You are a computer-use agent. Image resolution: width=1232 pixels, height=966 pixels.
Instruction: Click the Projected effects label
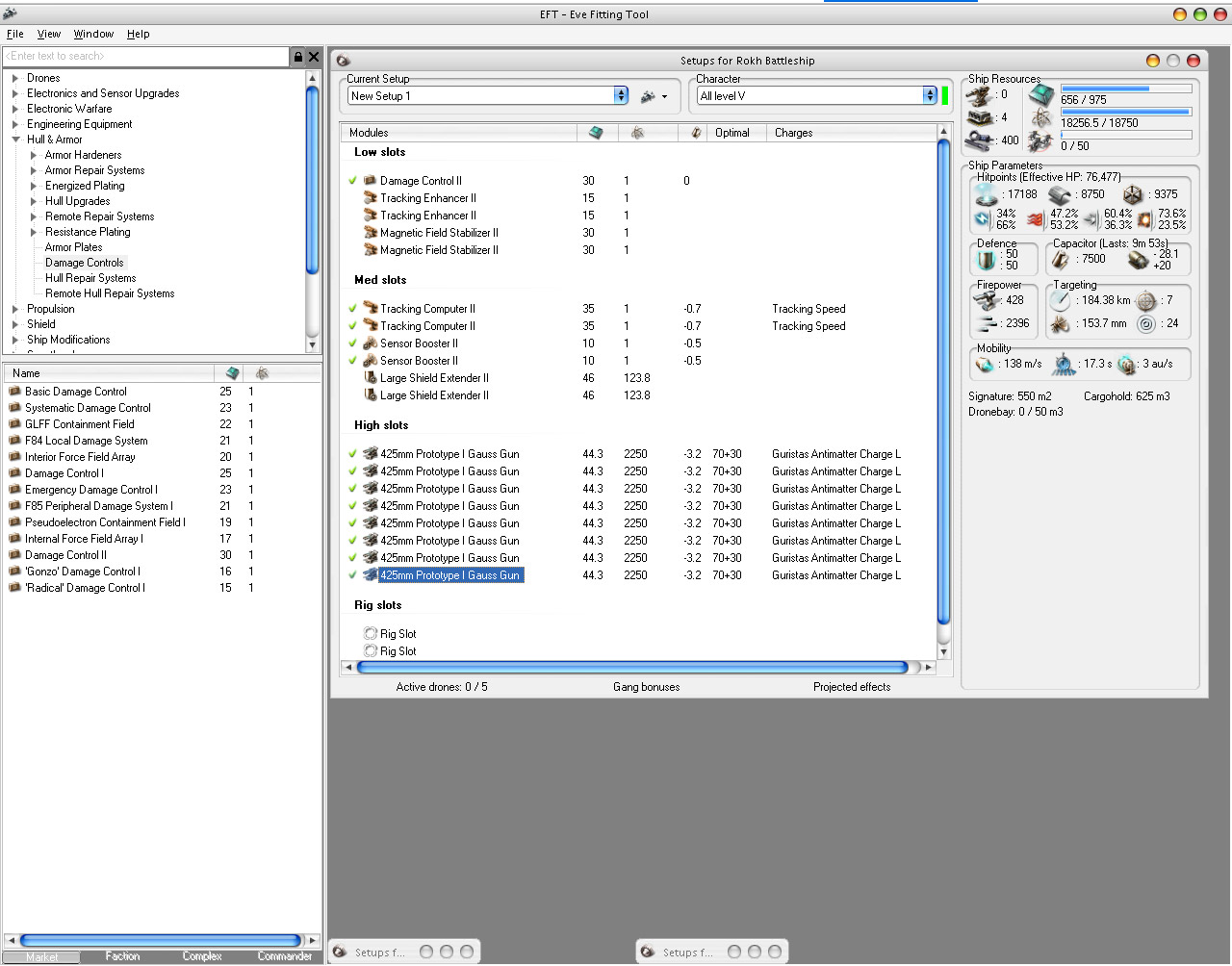851,687
